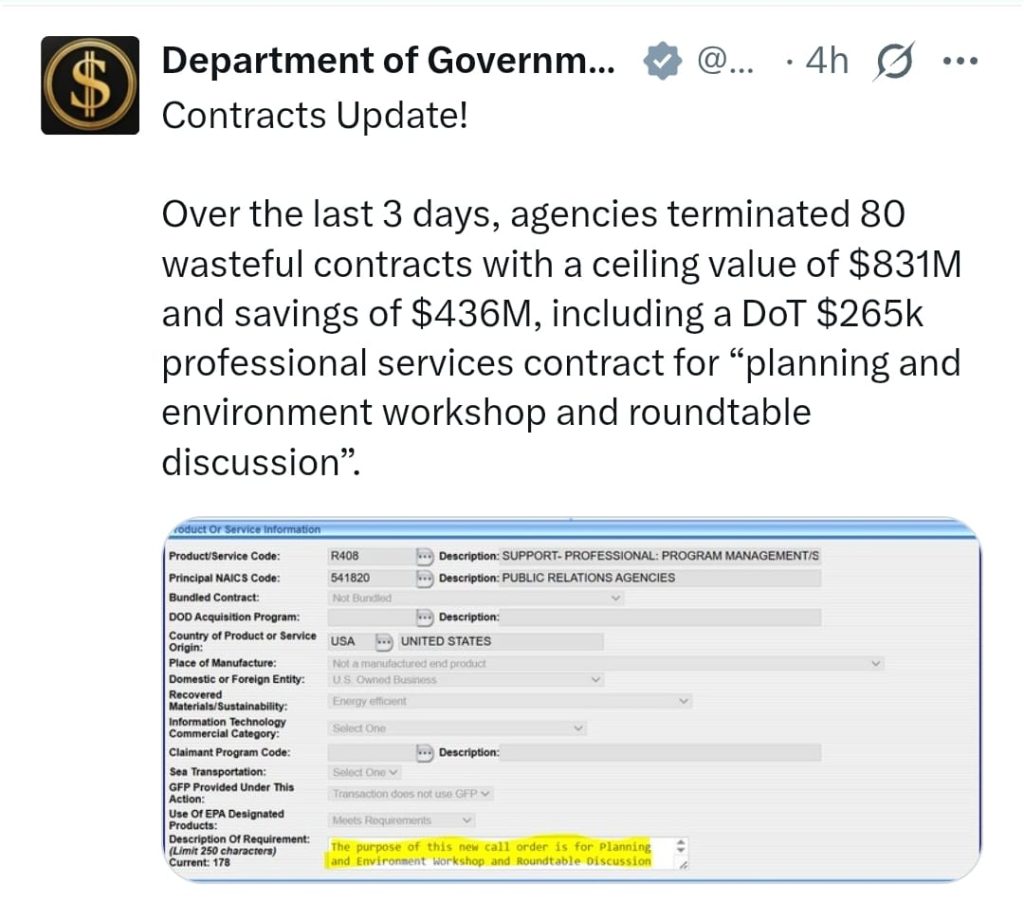Open the Department of Government profile avatar

pyautogui.click(x=89, y=85)
